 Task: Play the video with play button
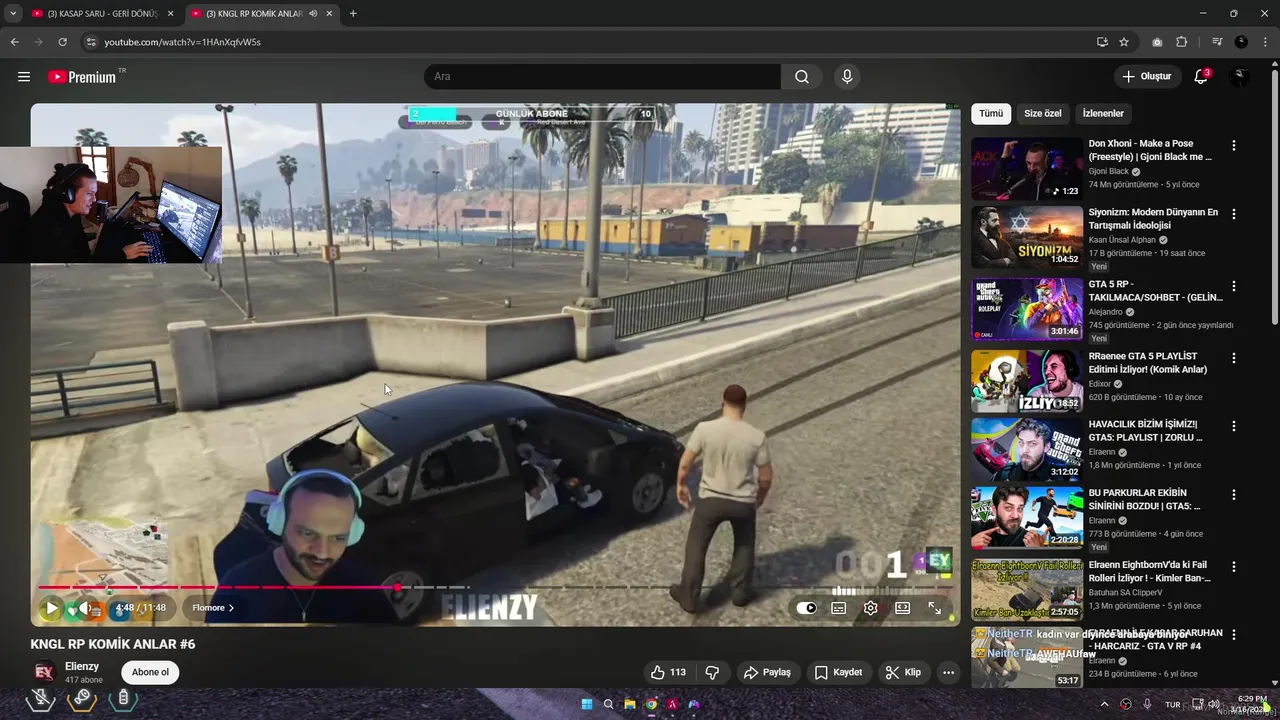[51, 608]
